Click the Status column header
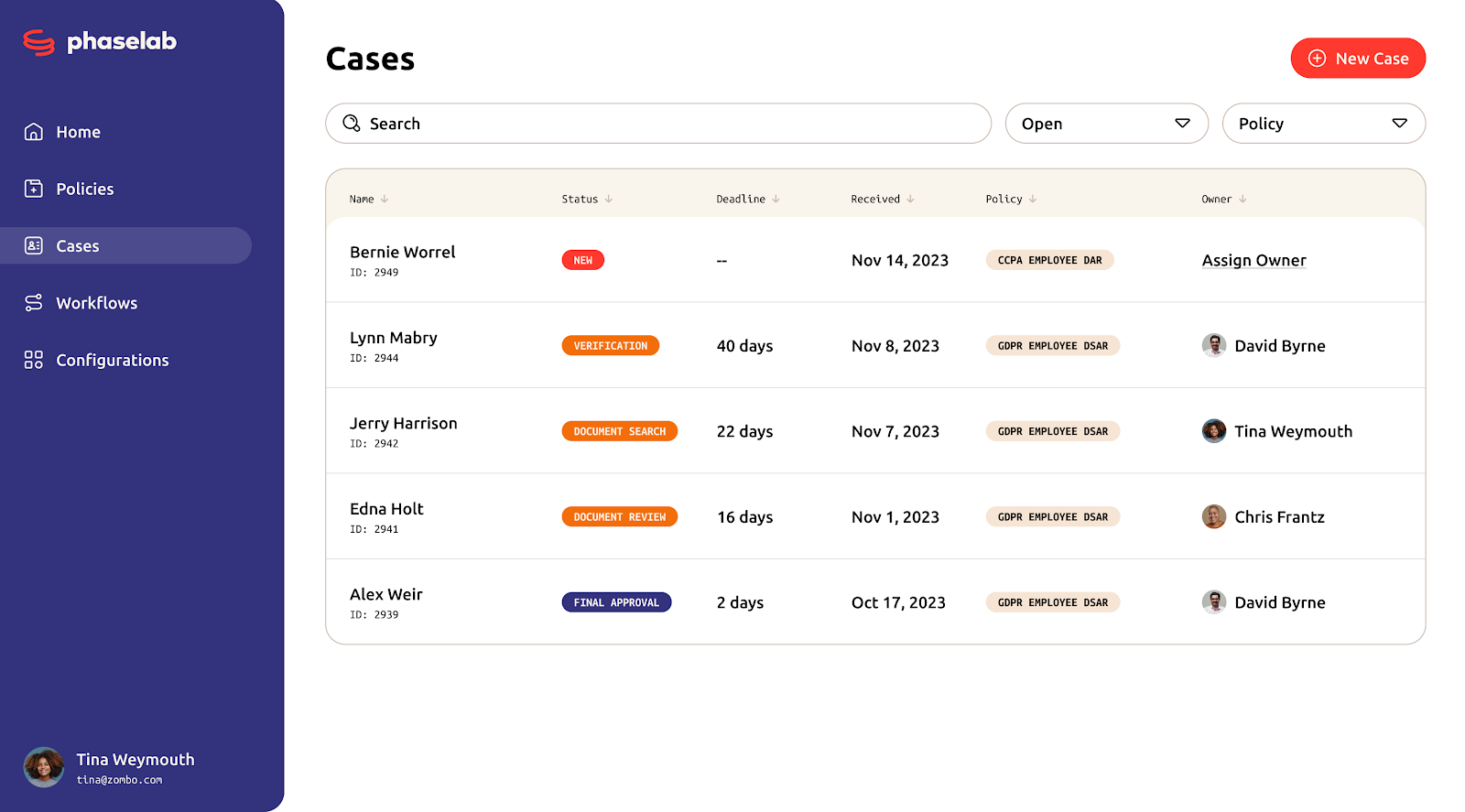The width and height of the screenshot is (1465, 812). point(580,199)
